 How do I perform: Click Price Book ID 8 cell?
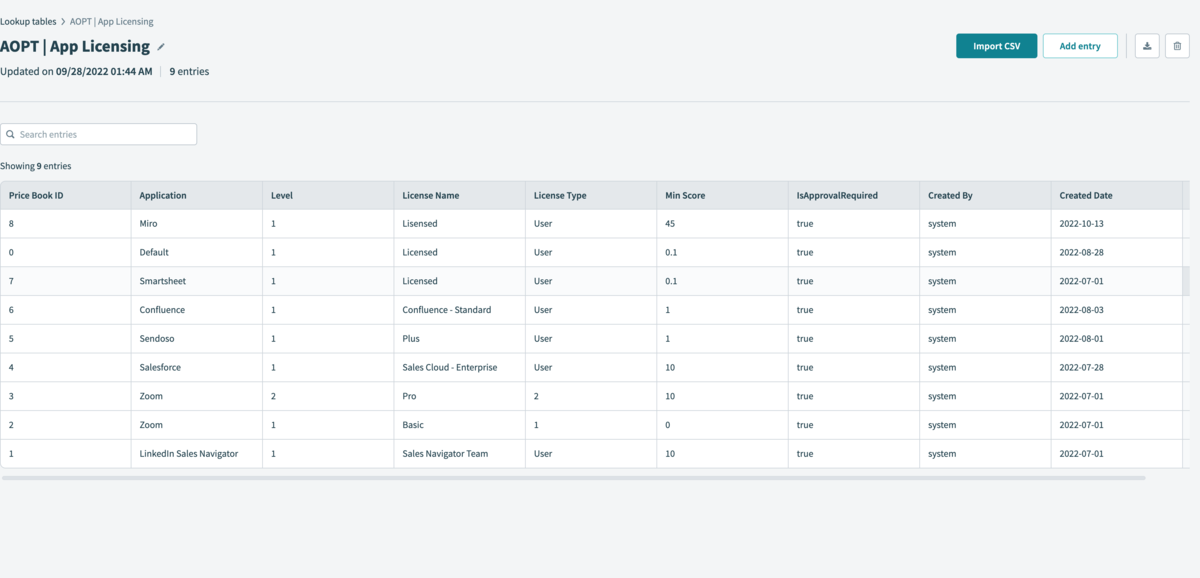coord(65,224)
